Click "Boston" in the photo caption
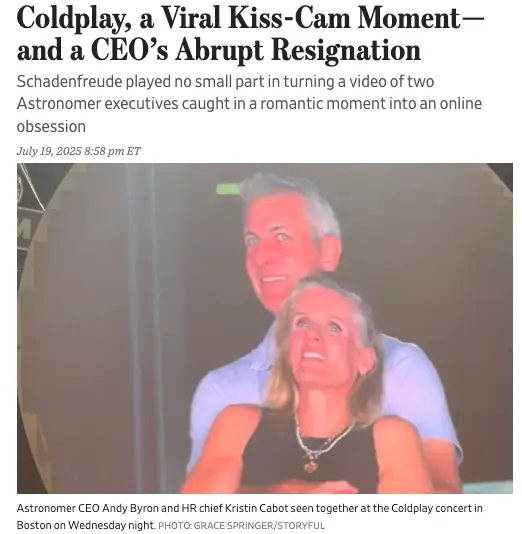The image size is (522, 534). coord(34,525)
